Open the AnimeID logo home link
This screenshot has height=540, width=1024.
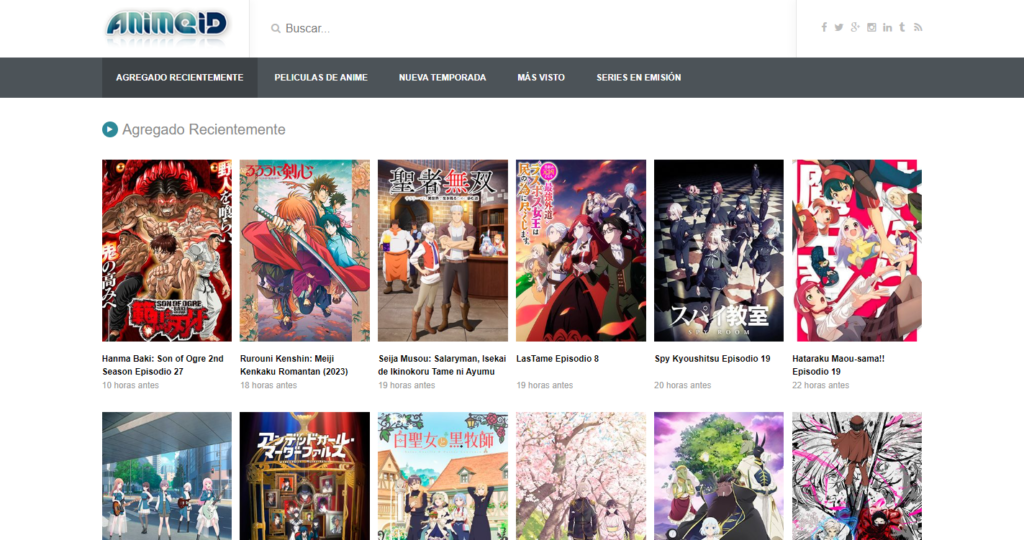[x=167, y=27]
